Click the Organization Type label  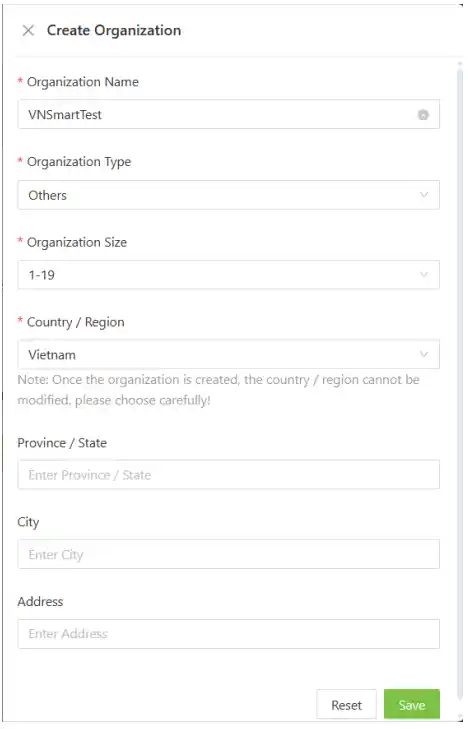tap(79, 162)
